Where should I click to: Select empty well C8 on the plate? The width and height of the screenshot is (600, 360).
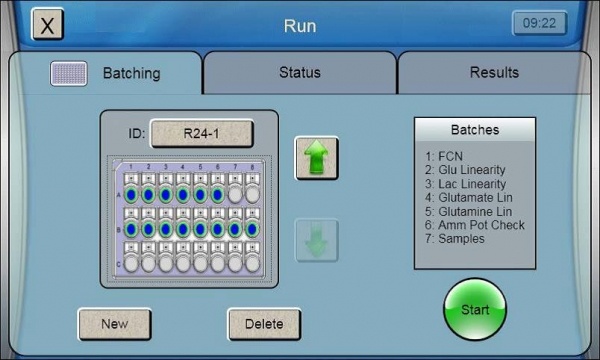252,264
